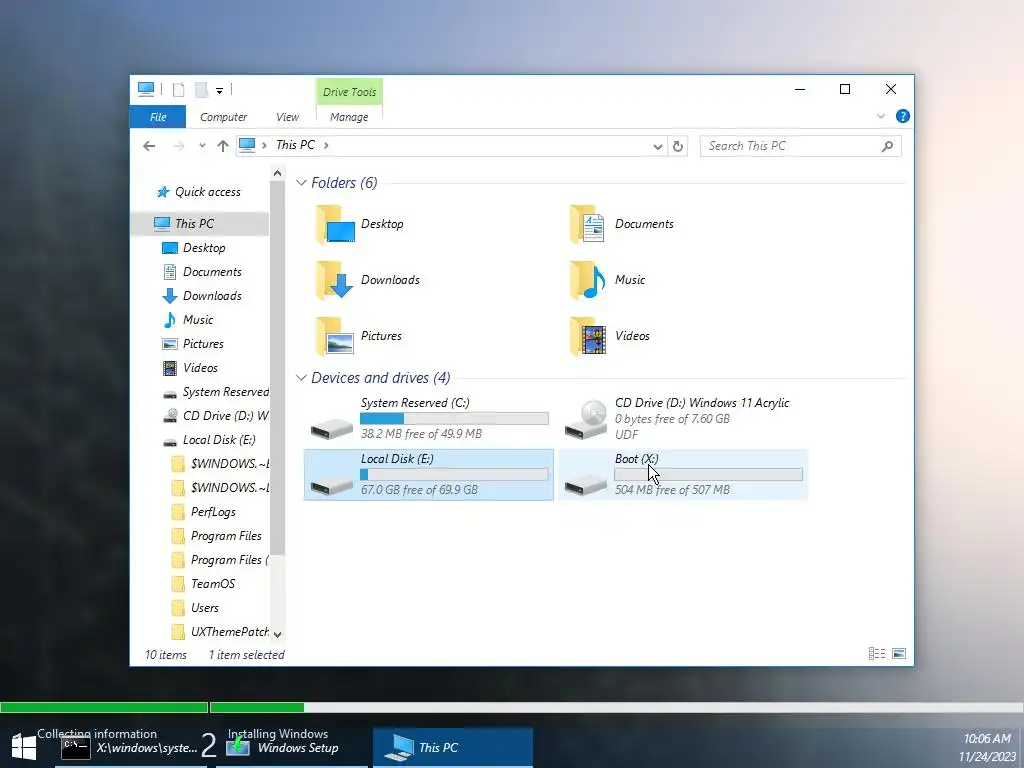Click the Local Disk (E:) usage bar
The width and height of the screenshot is (1024, 768).
click(x=454, y=475)
